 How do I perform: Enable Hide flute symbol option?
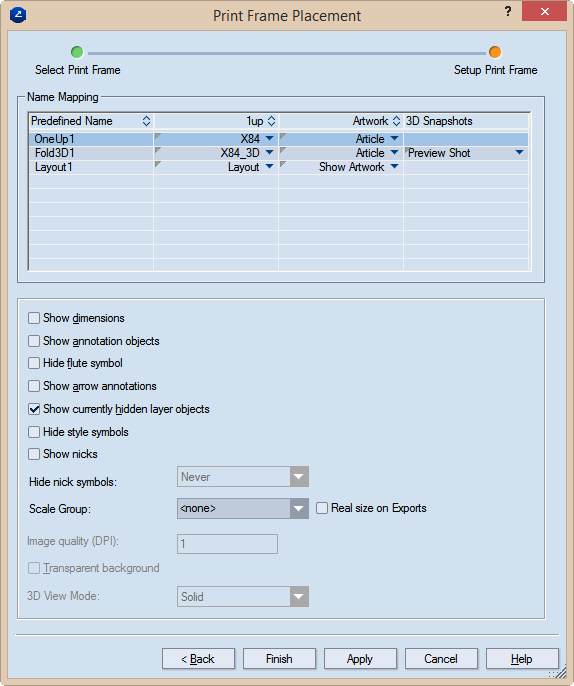34,363
